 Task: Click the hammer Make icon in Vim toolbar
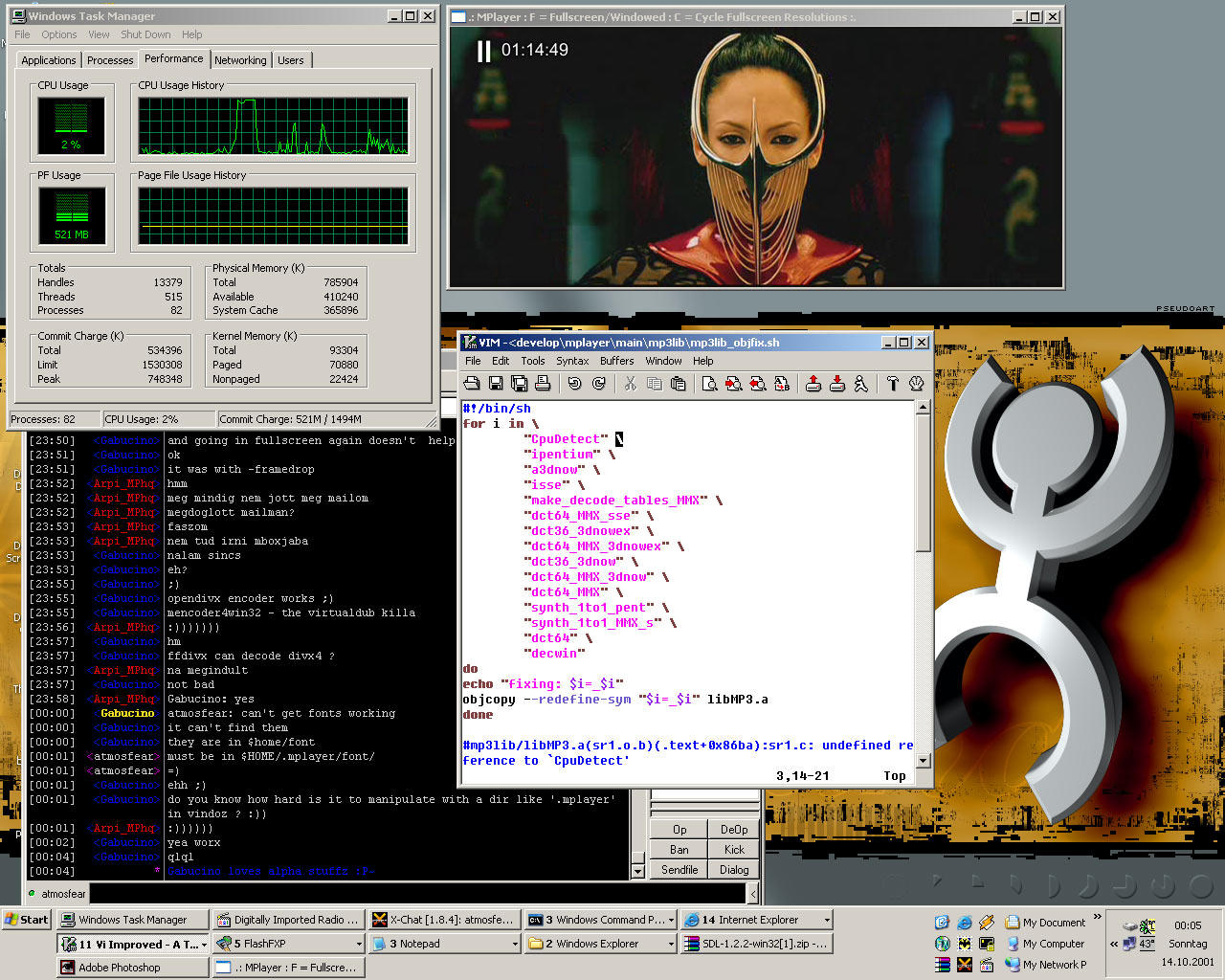[x=892, y=384]
